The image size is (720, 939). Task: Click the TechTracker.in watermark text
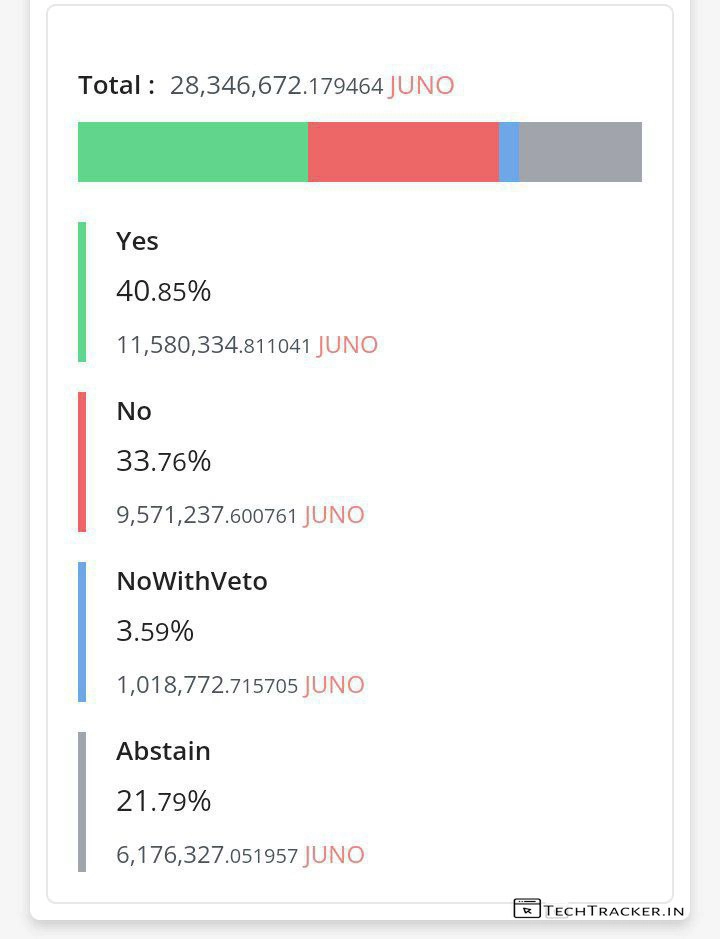pyautogui.click(x=615, y=910)
